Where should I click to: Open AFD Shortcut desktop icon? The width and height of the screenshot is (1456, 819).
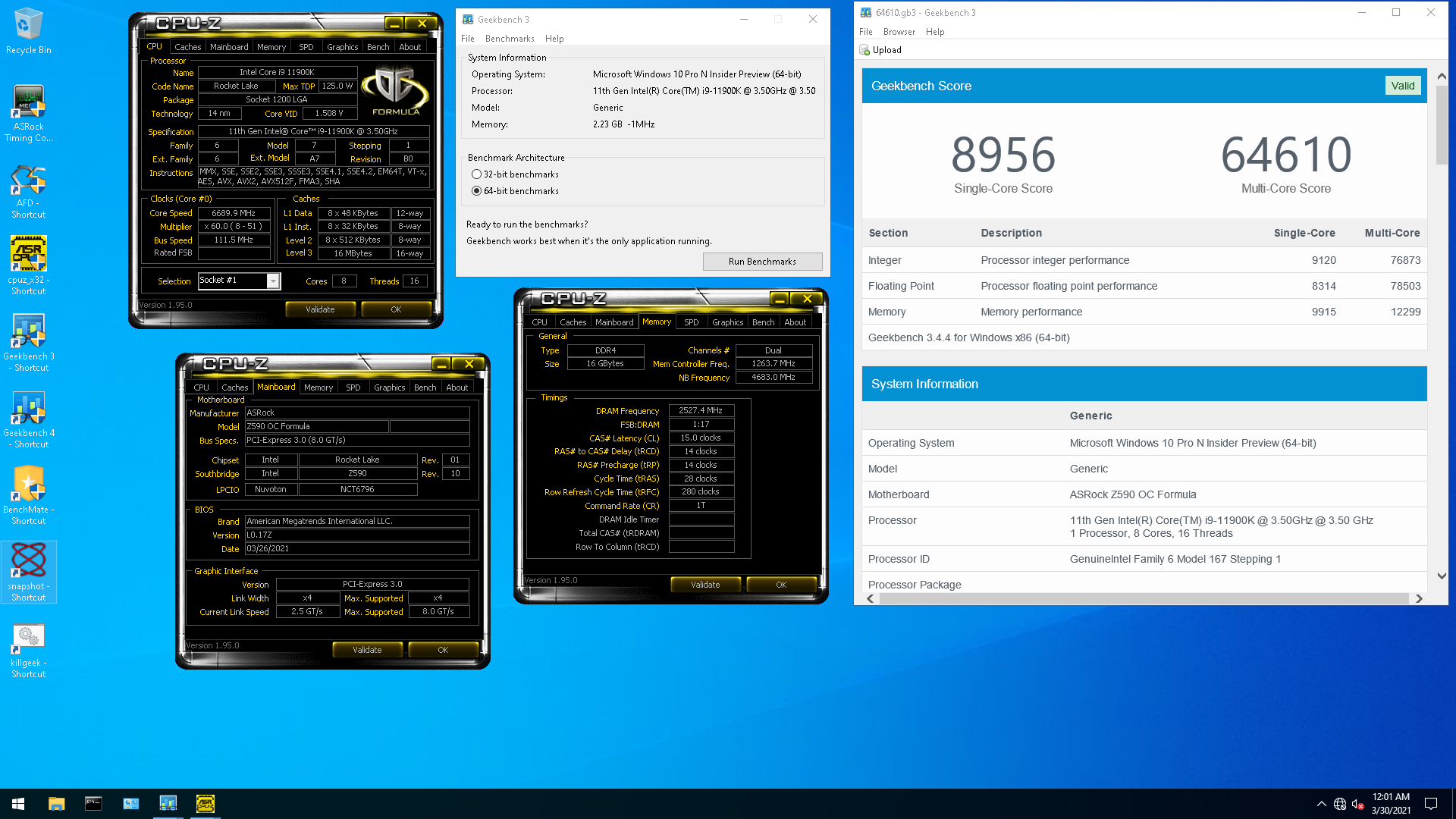(x=29, y=193)
